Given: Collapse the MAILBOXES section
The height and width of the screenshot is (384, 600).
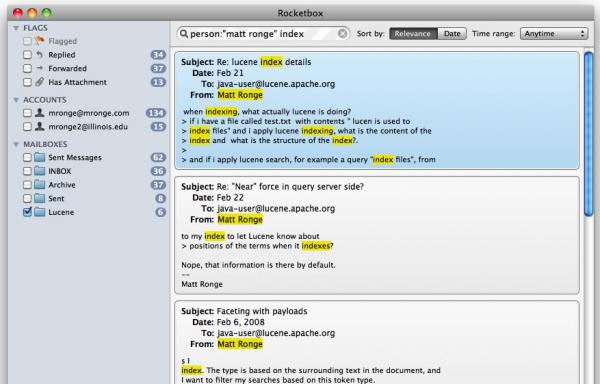Looking at the screenshot, I should click(16, 144).
